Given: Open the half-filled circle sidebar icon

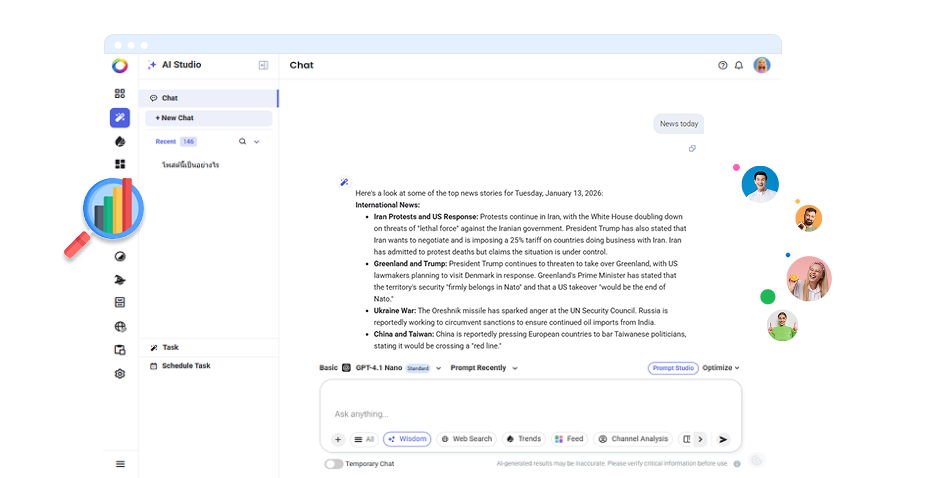Looking at the screenshot, I should tap(120, 256).
